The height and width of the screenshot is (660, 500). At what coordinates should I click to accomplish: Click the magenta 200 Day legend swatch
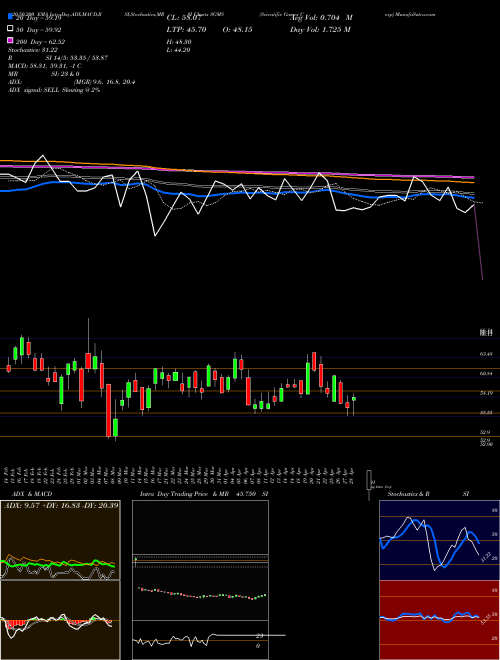coord(10,41)
